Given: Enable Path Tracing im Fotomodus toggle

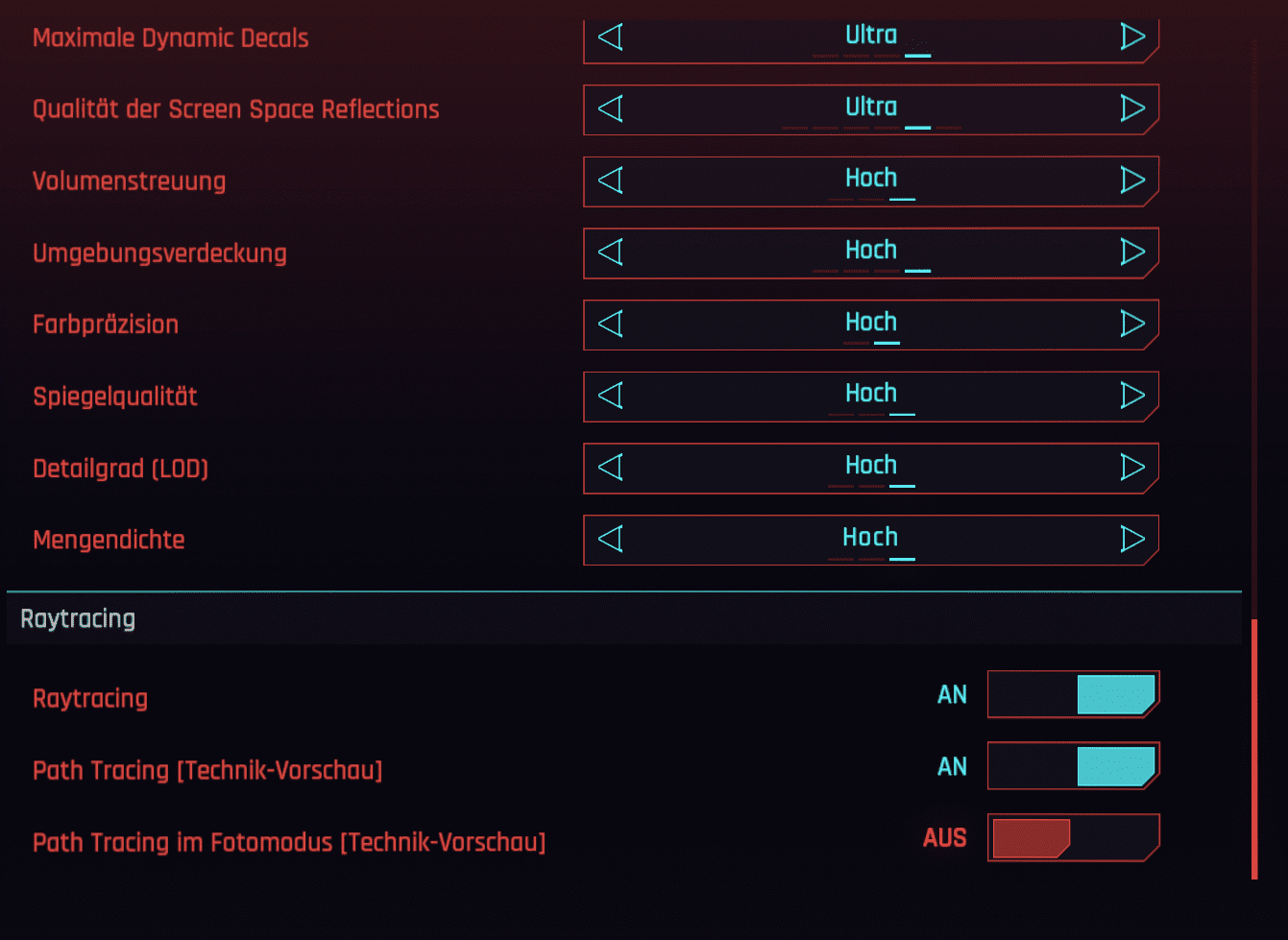Looking at the screenshot, I should click(x=1074, y=837).
